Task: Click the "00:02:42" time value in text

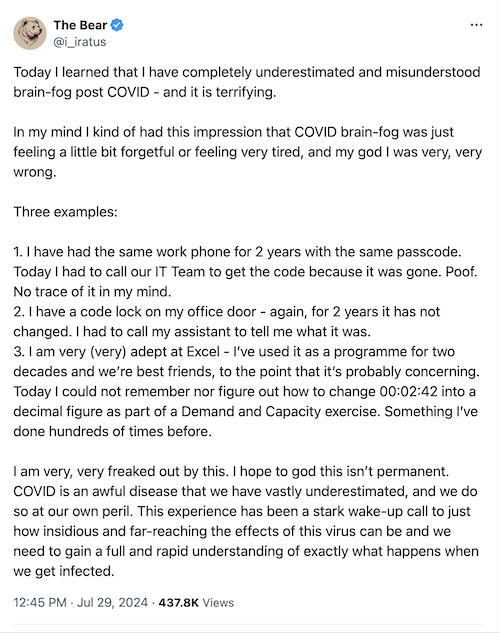Action: [x=408, y=391]
